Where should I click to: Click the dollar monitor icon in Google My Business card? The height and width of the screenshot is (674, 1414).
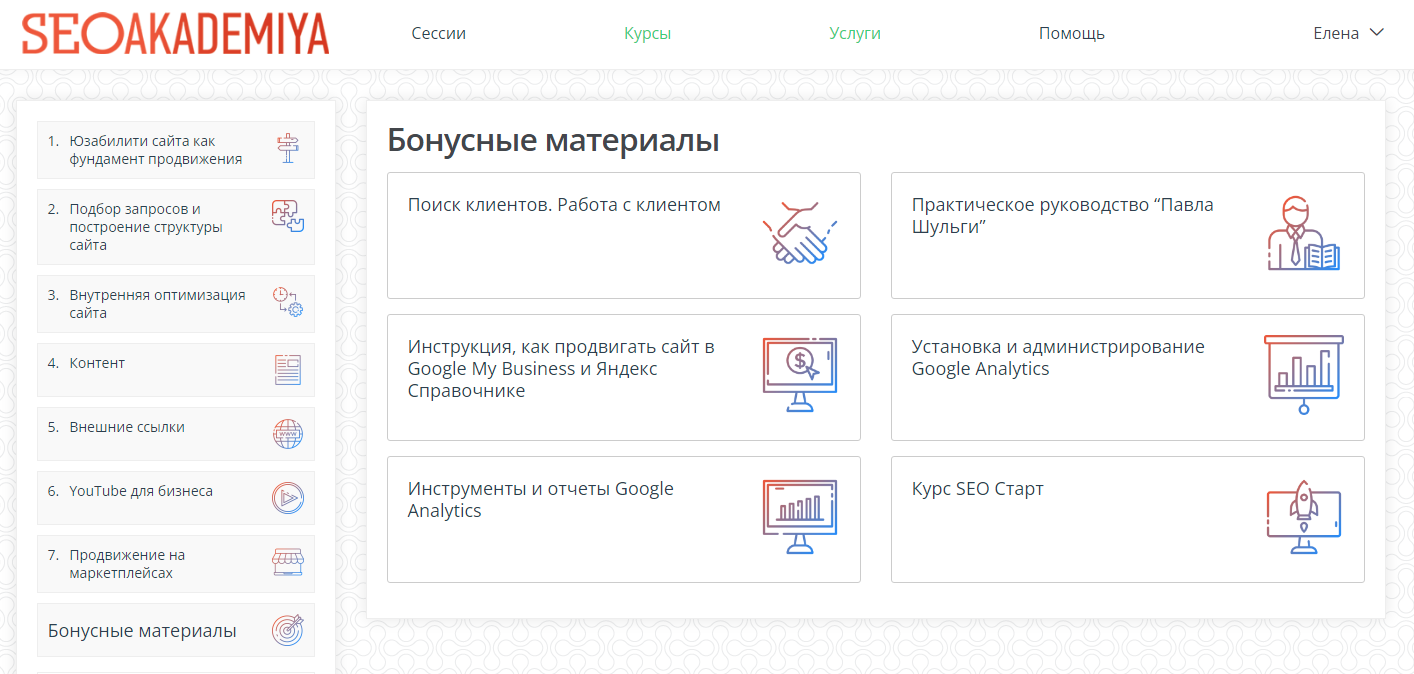click(800, 375)
